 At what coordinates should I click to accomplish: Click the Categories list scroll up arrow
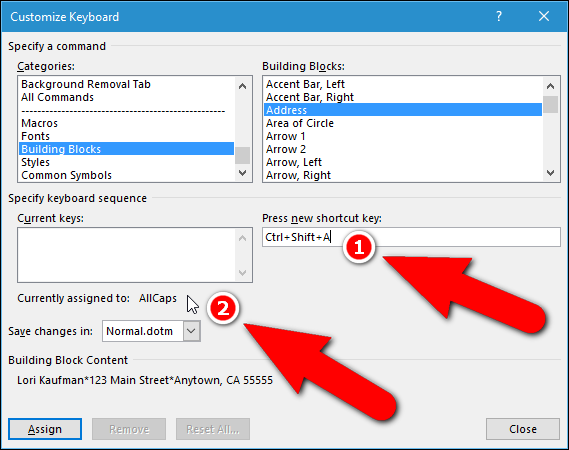coord(242,86)
